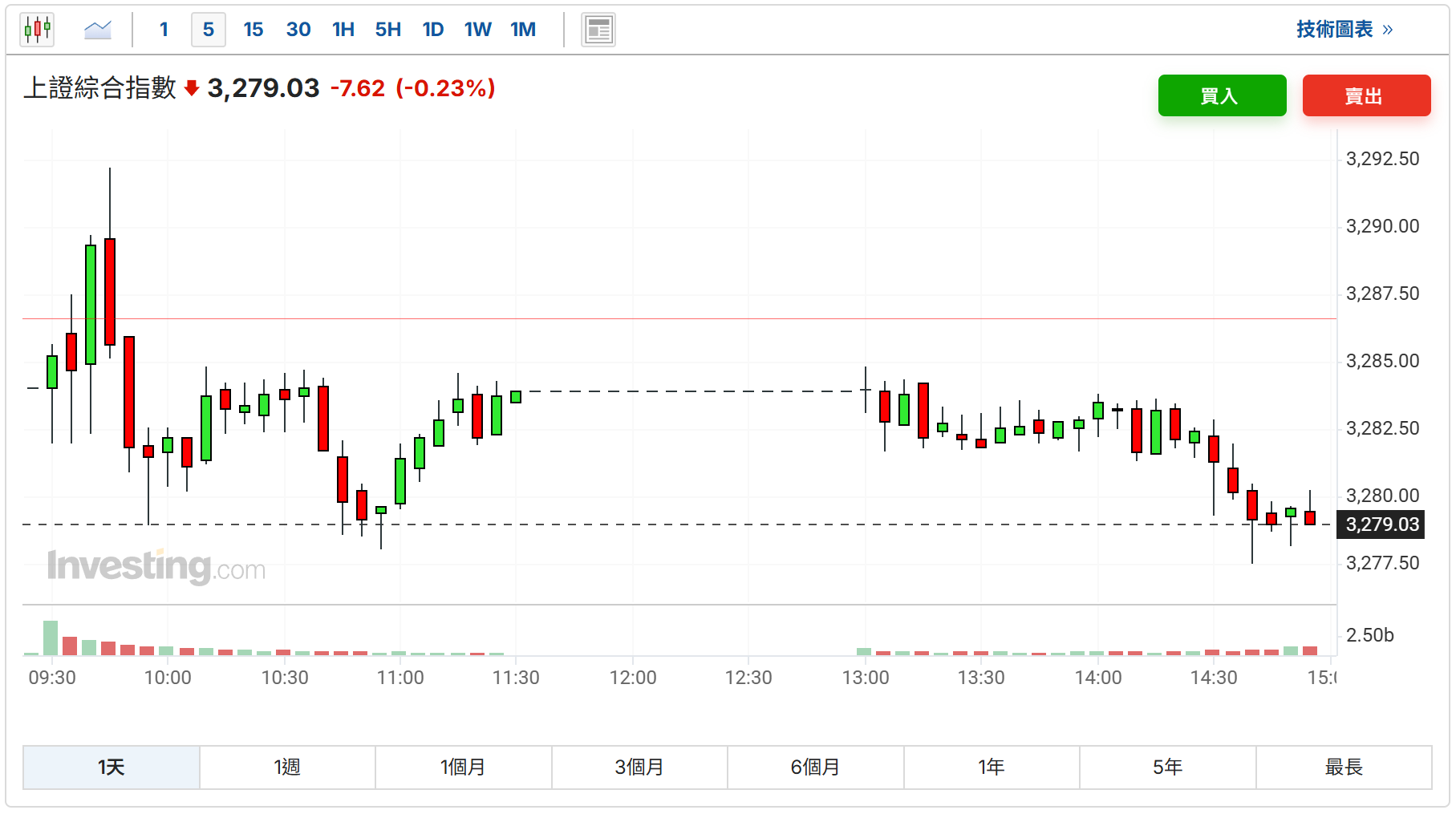
Task: Select the 6個月 range tab
Action: (816, 767)
